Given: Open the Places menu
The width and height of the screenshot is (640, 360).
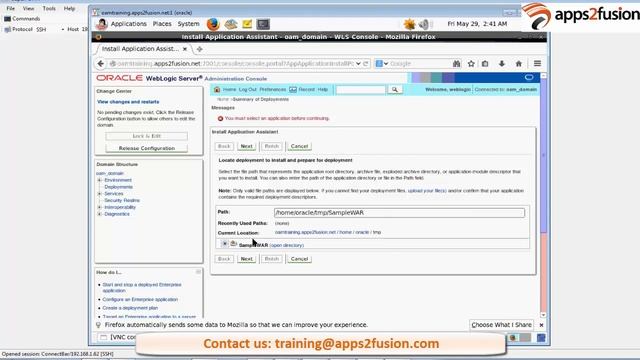Looking at the screenshot, I should point(162,24).
